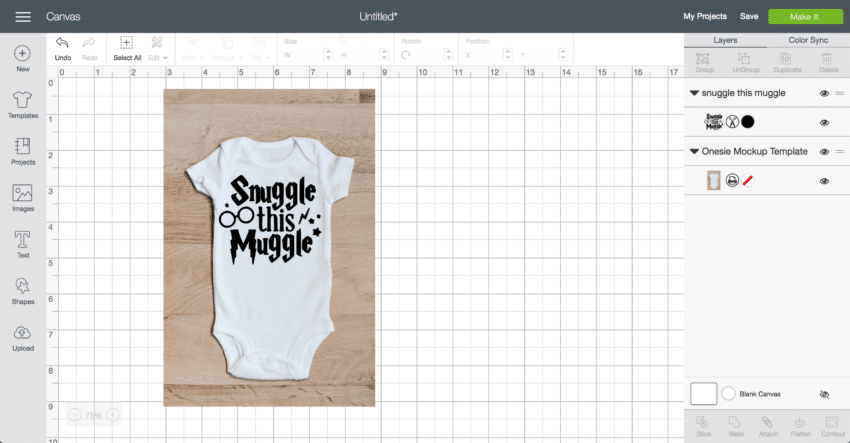Open the Images library

pos(23,198)
